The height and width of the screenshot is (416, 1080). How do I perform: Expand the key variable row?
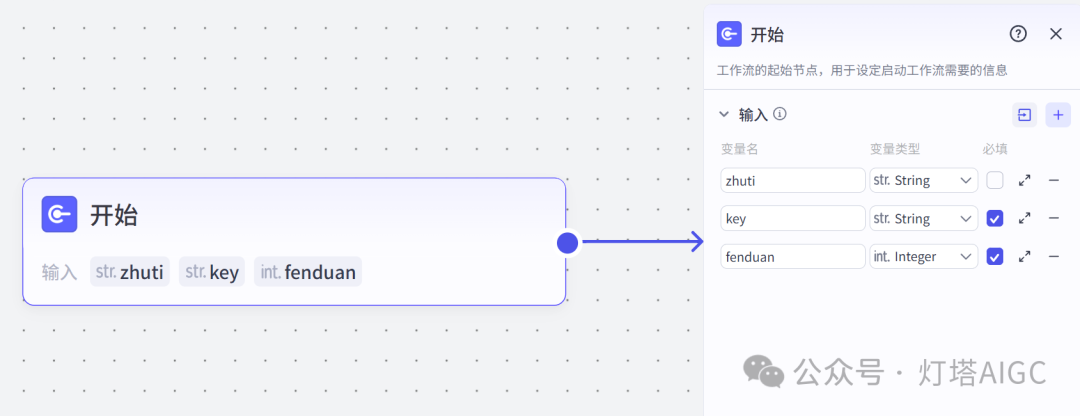1024,218
